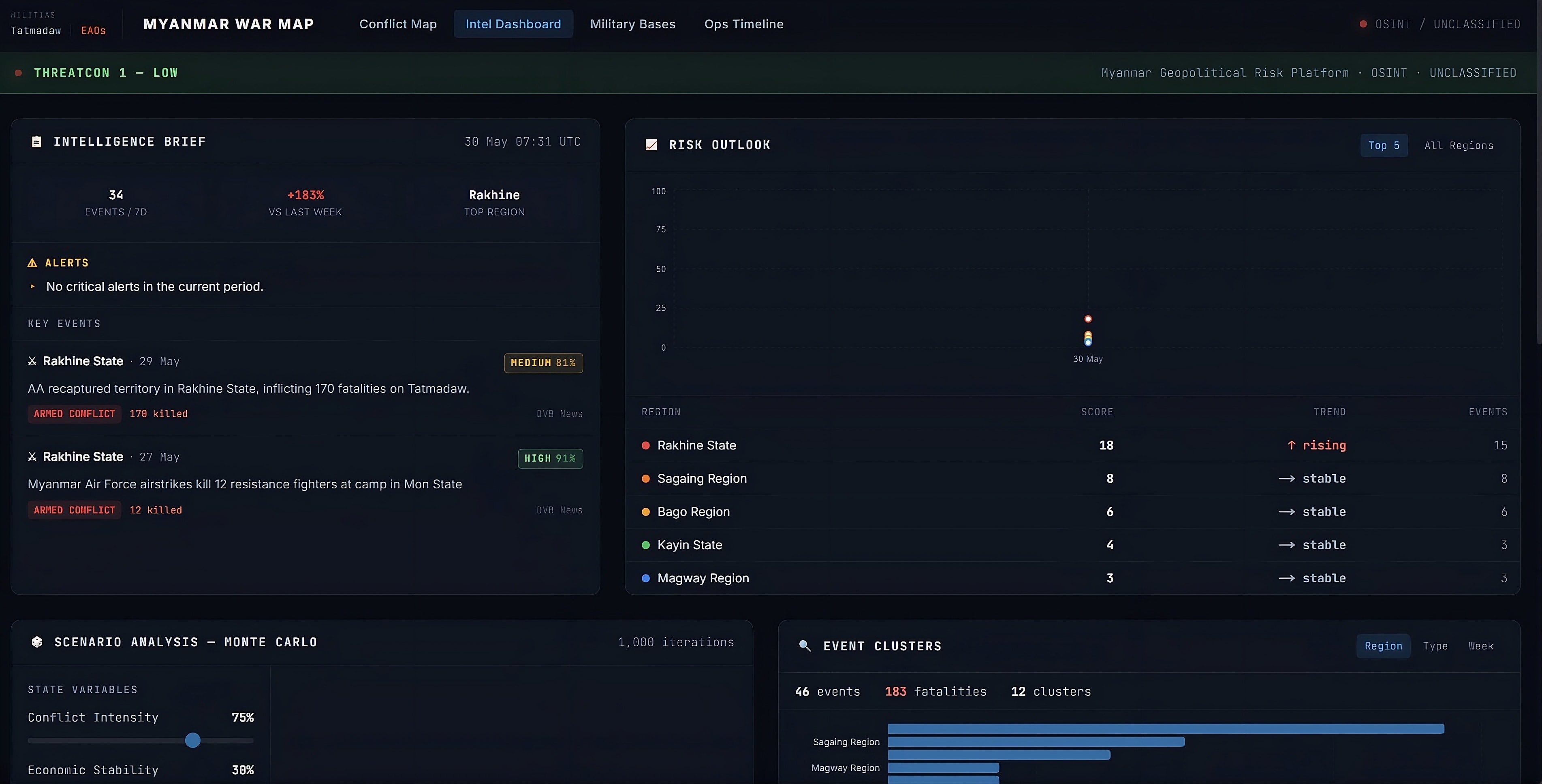Open the Ops Timeline tab
The width and height of the screenshot is (1542, 784).
click(743, 24)
